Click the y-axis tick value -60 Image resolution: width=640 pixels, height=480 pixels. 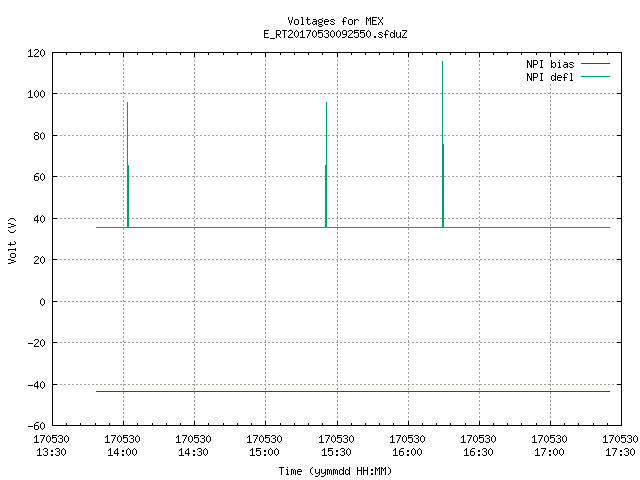point(36,426)
